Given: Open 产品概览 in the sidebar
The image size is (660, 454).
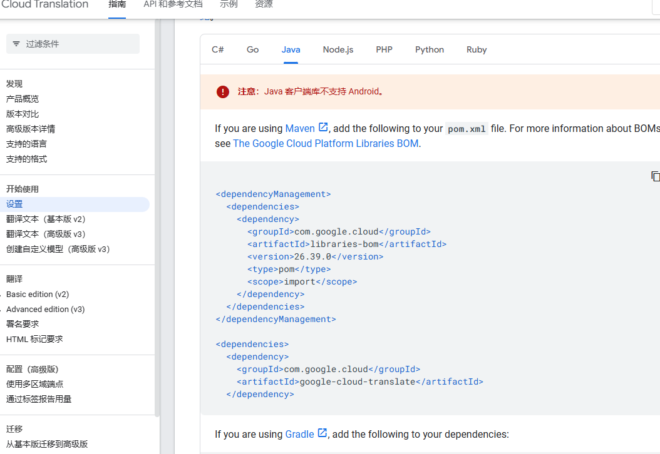Looking at the screenshot, I should click(22, 99).
